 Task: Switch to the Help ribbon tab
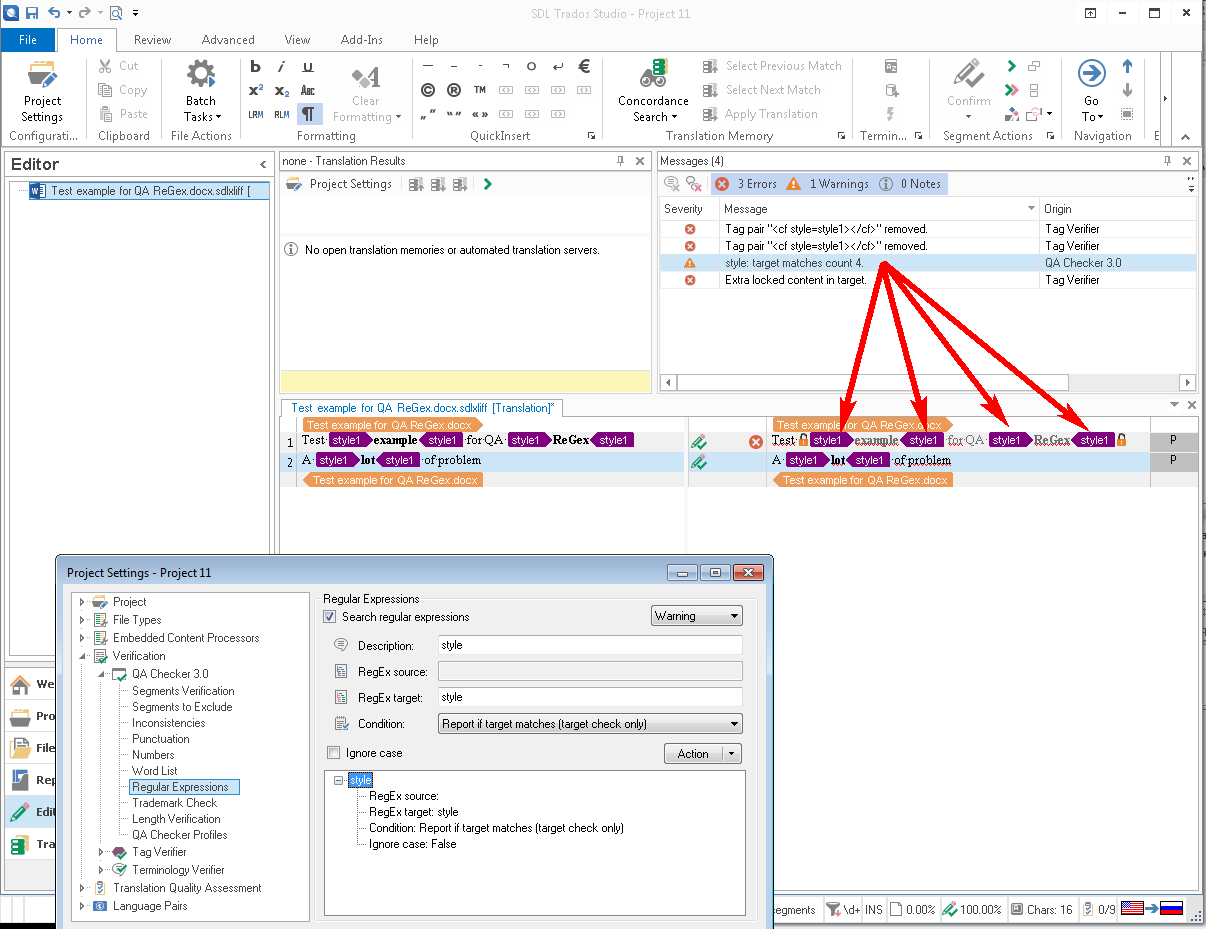click(x=426, y=40)
